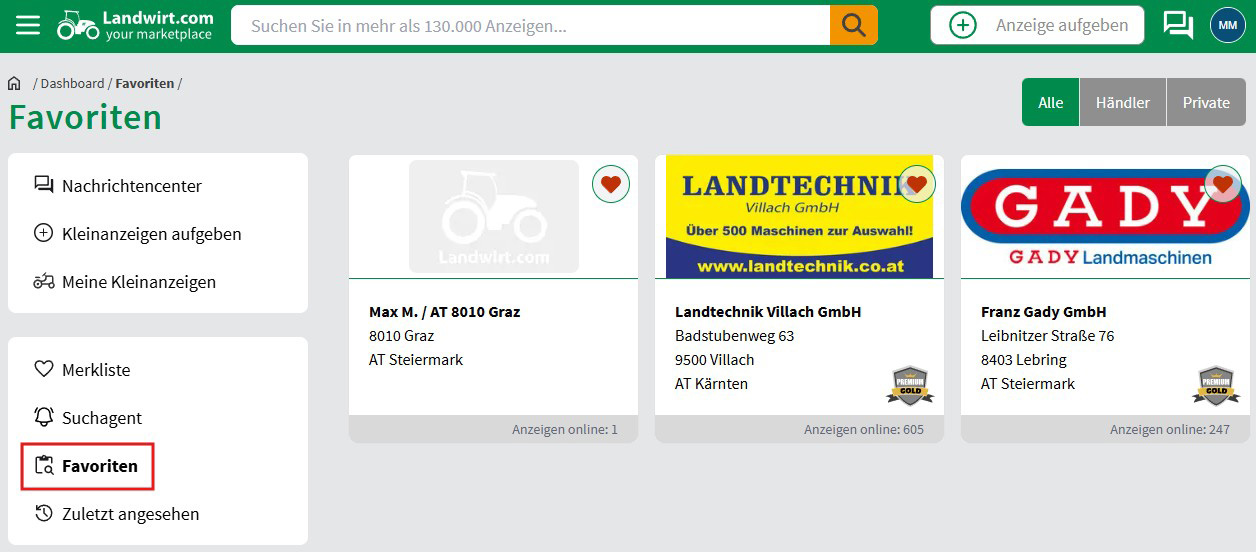Image resolution: width=1256 pixels, height=552 pixels.
Task: Open the Max M. / AT 8010 Graz seller link
Action: (x=444, y=311)
